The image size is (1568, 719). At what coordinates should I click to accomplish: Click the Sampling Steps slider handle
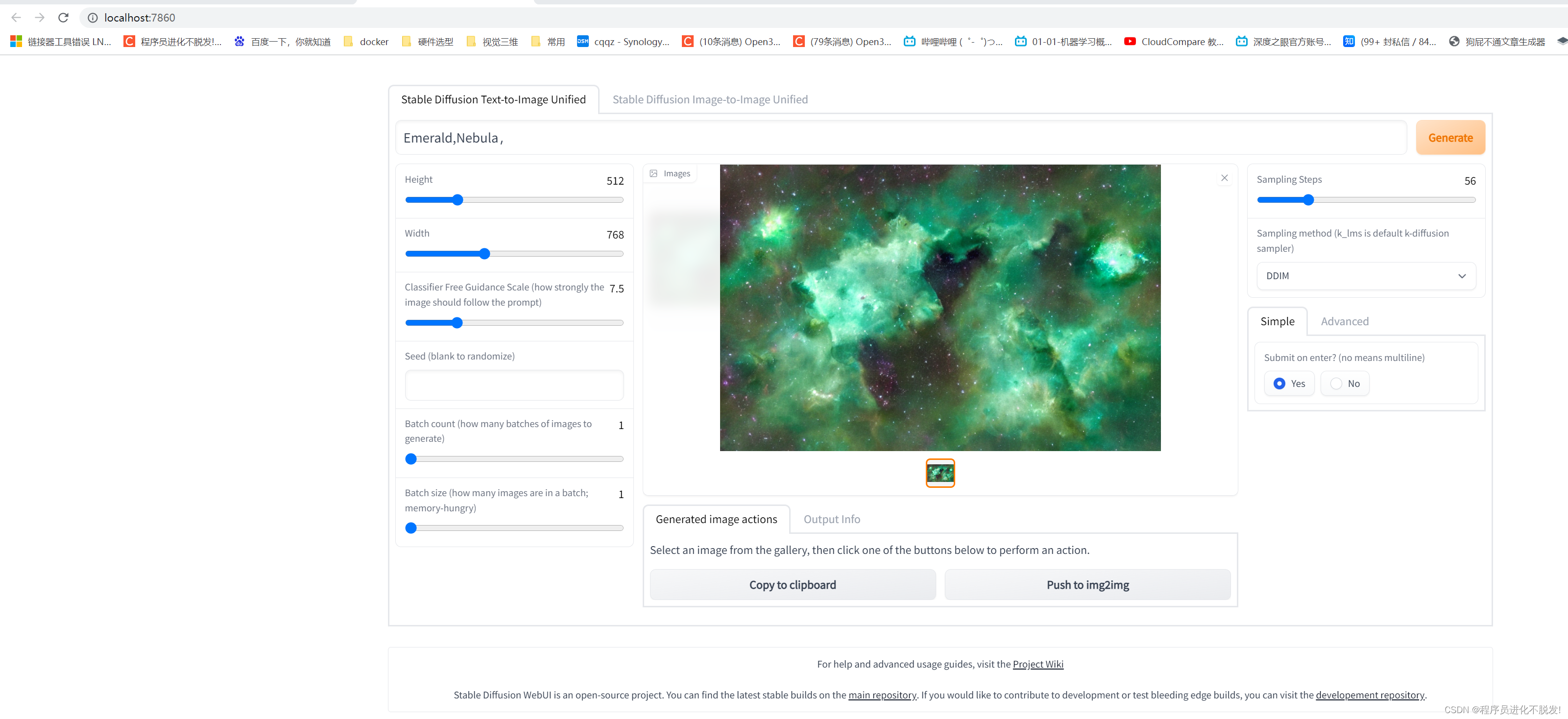tap(1308, 200)
